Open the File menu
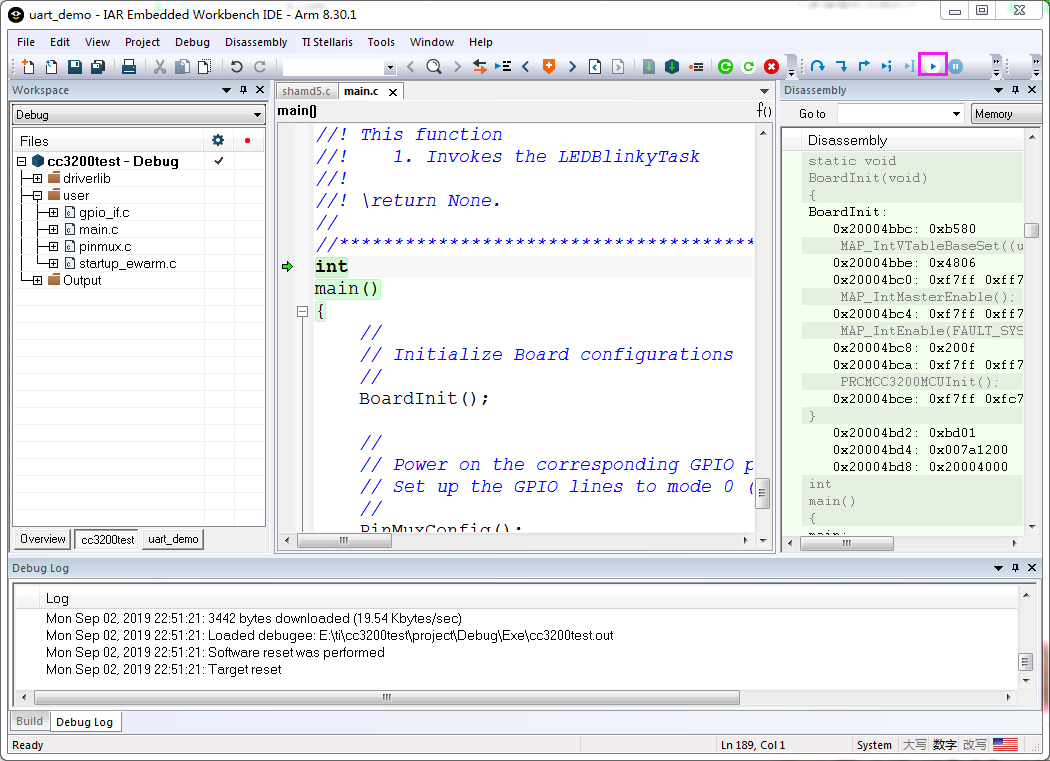Viewport: 1050px width, 761px height. click(x=26, y=42)
